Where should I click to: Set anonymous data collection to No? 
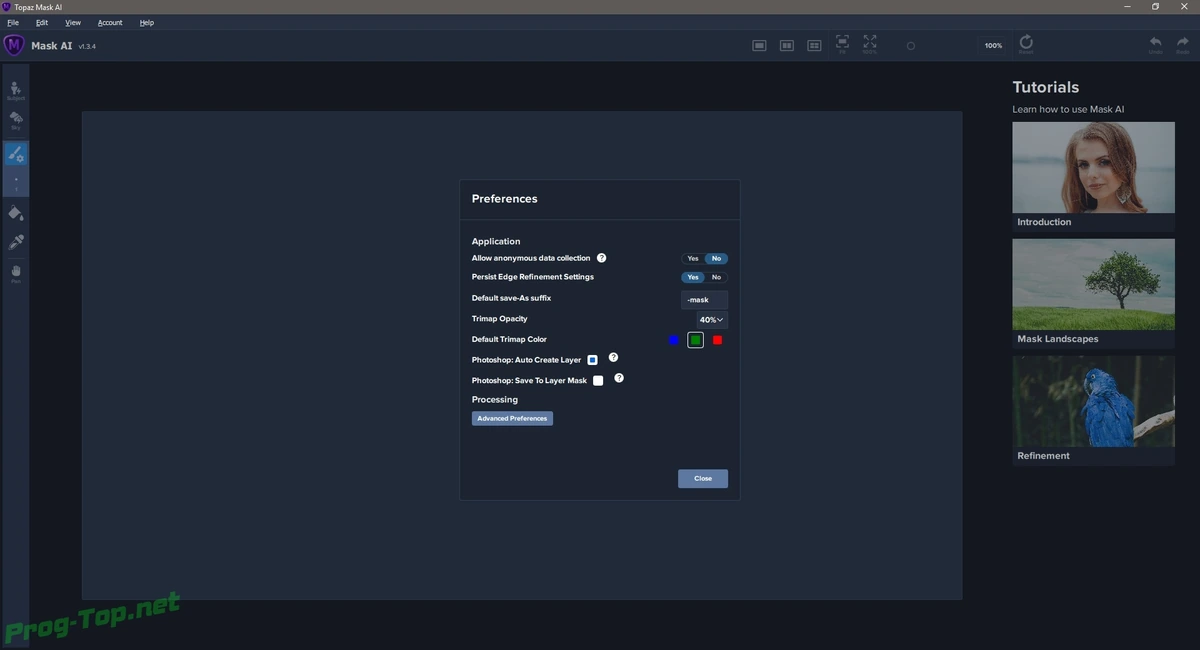716,258
